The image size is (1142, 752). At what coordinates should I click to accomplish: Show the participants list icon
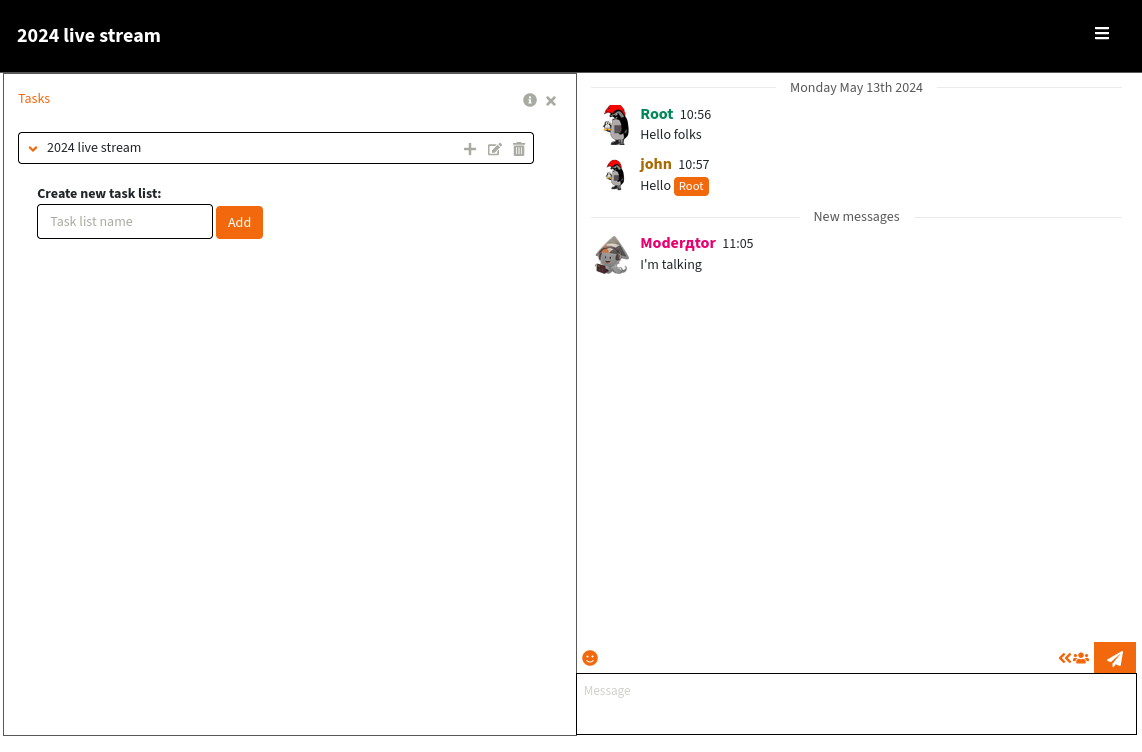[1074, 658]
